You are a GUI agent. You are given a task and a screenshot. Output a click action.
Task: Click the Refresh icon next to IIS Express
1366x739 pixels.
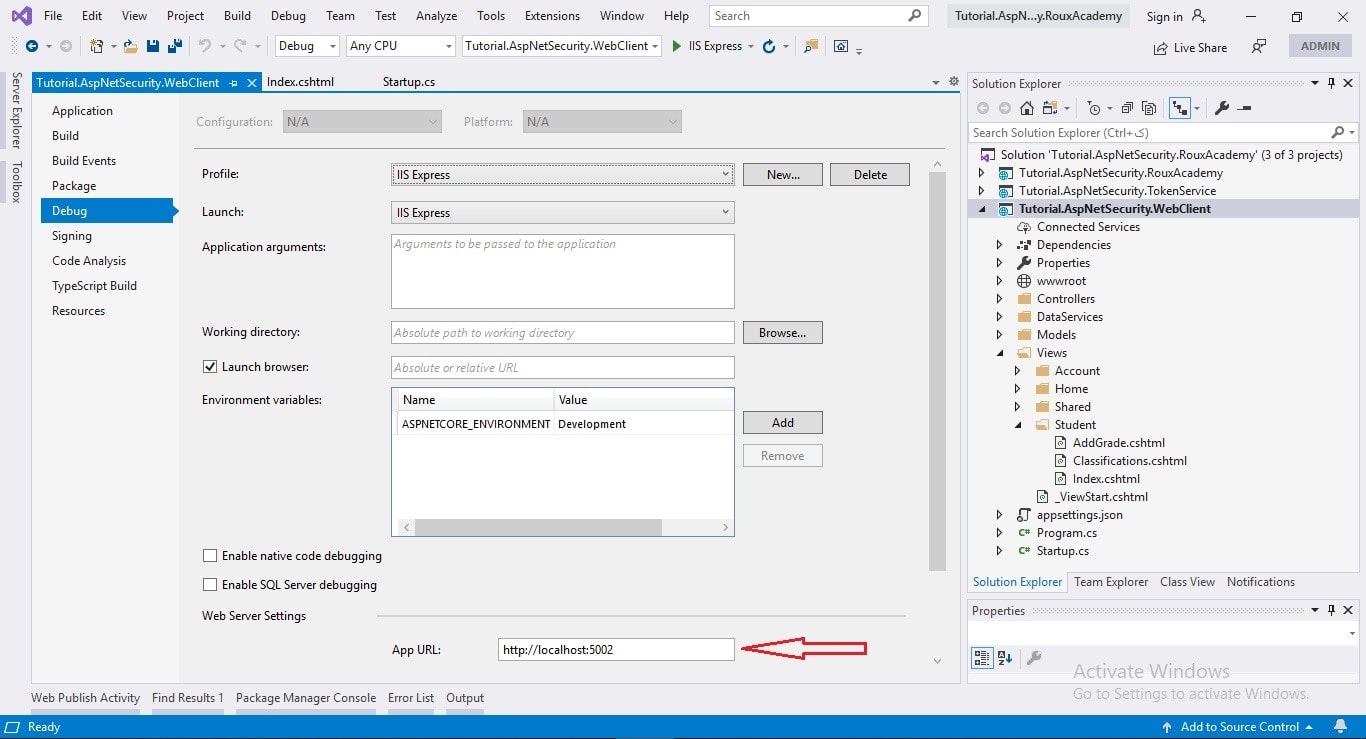click(x=767, y=46)
